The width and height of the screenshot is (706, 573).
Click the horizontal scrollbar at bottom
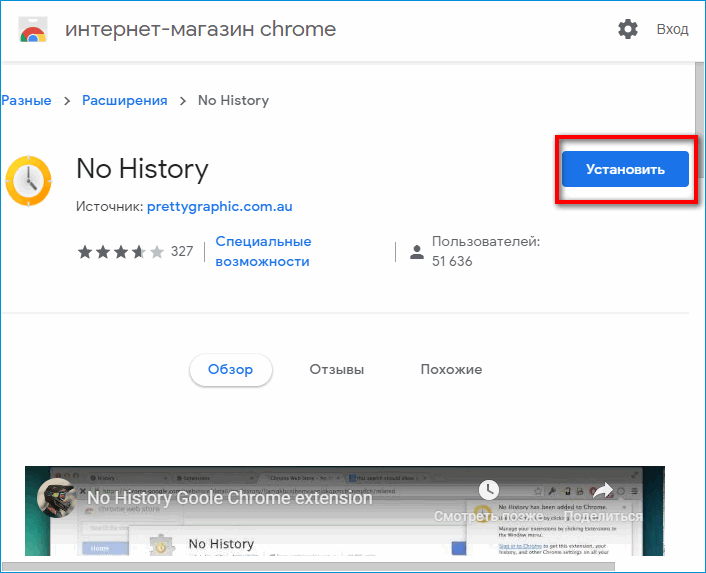[x=308, y=566]
